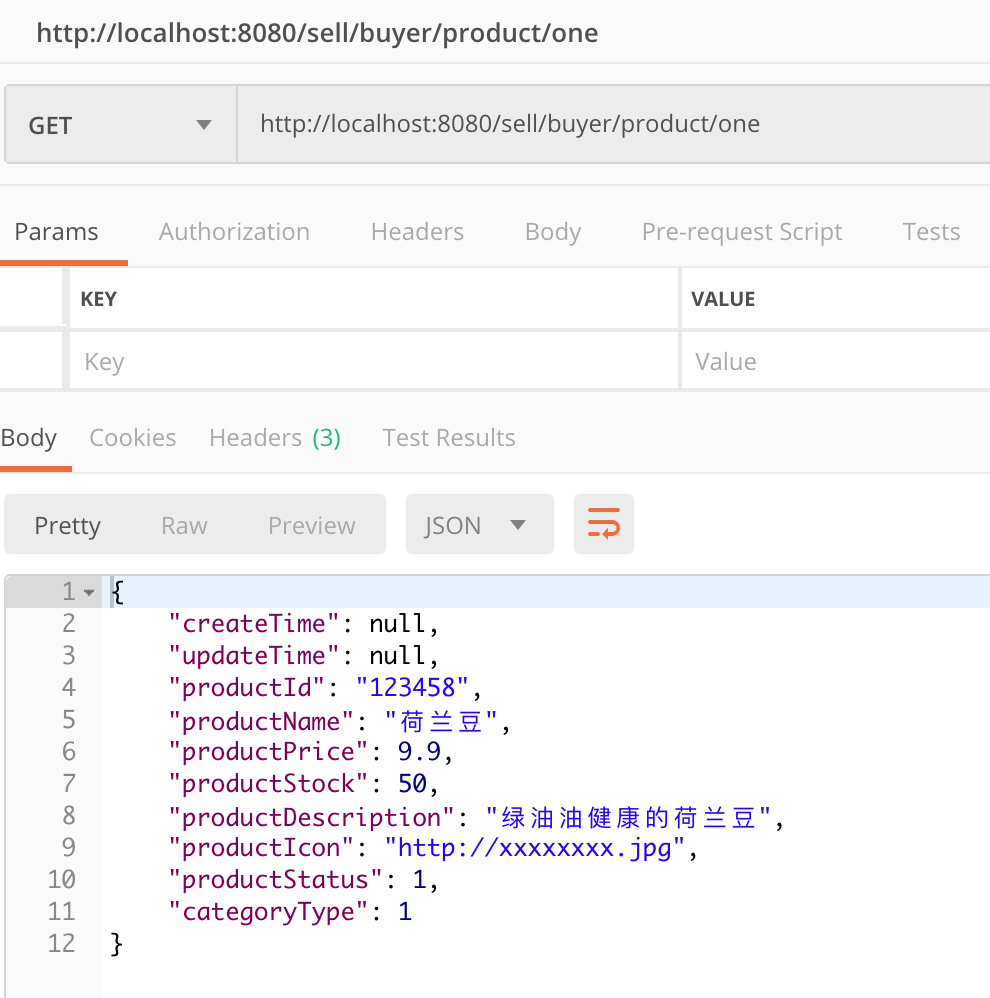Switch to the Tests tab
Viewport: 990px width, 998px height.
931,232
